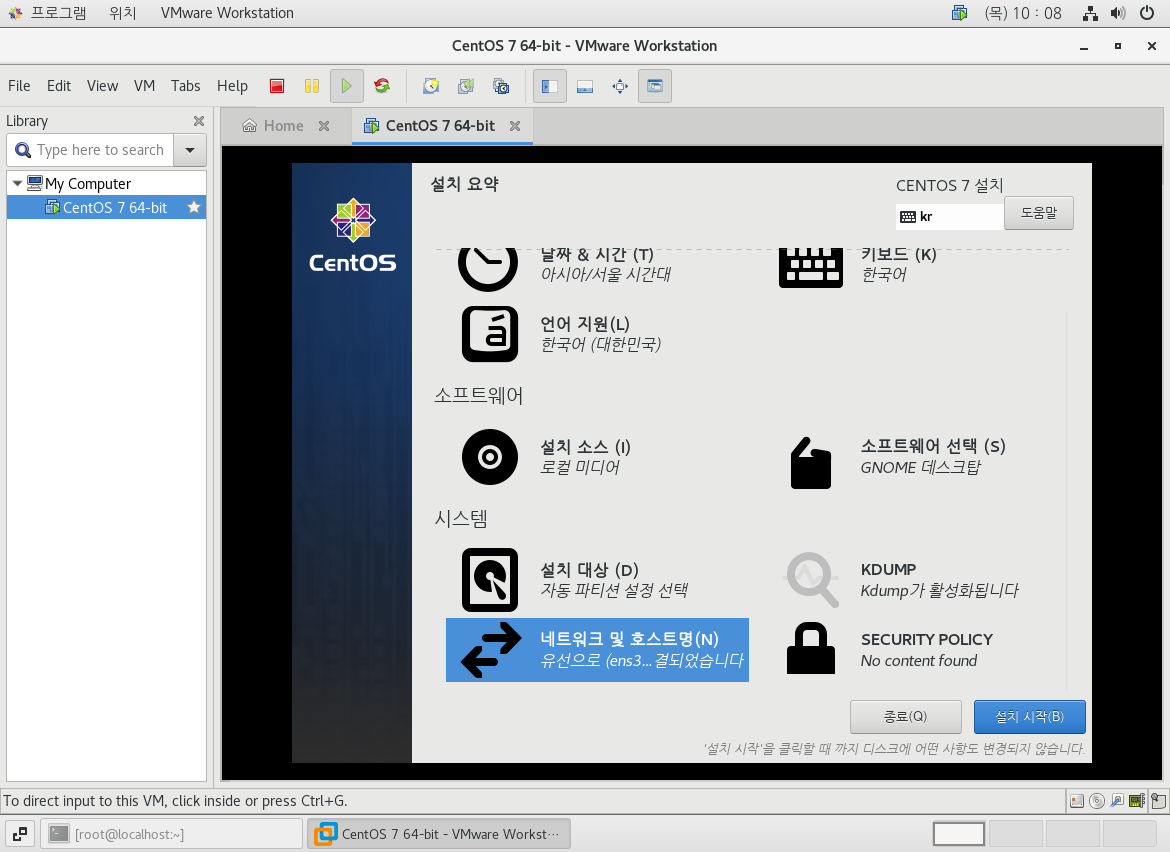Open the library search dropdown arrow

click(x=190, y=150)
